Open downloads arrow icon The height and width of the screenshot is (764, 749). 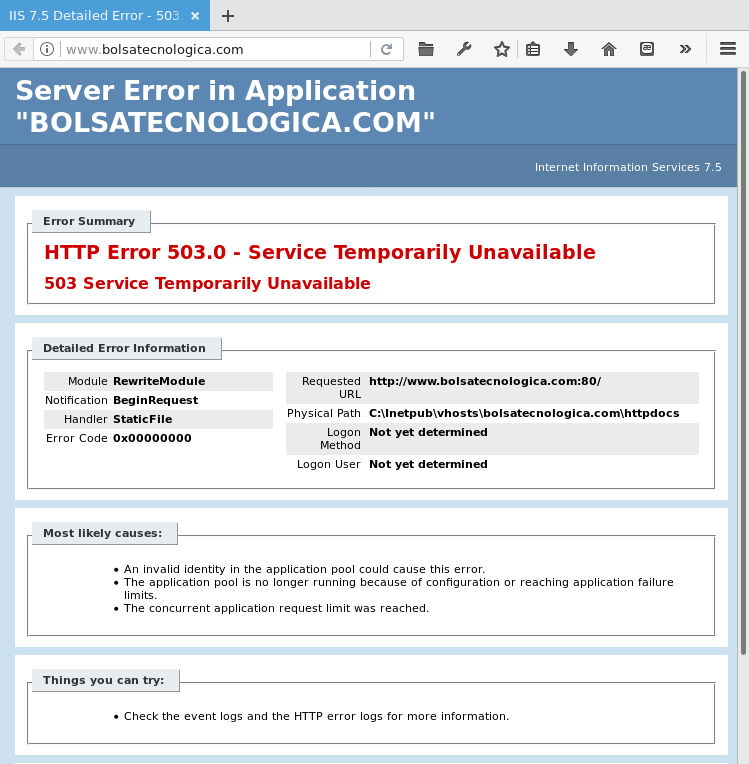(x=571, y=49)
